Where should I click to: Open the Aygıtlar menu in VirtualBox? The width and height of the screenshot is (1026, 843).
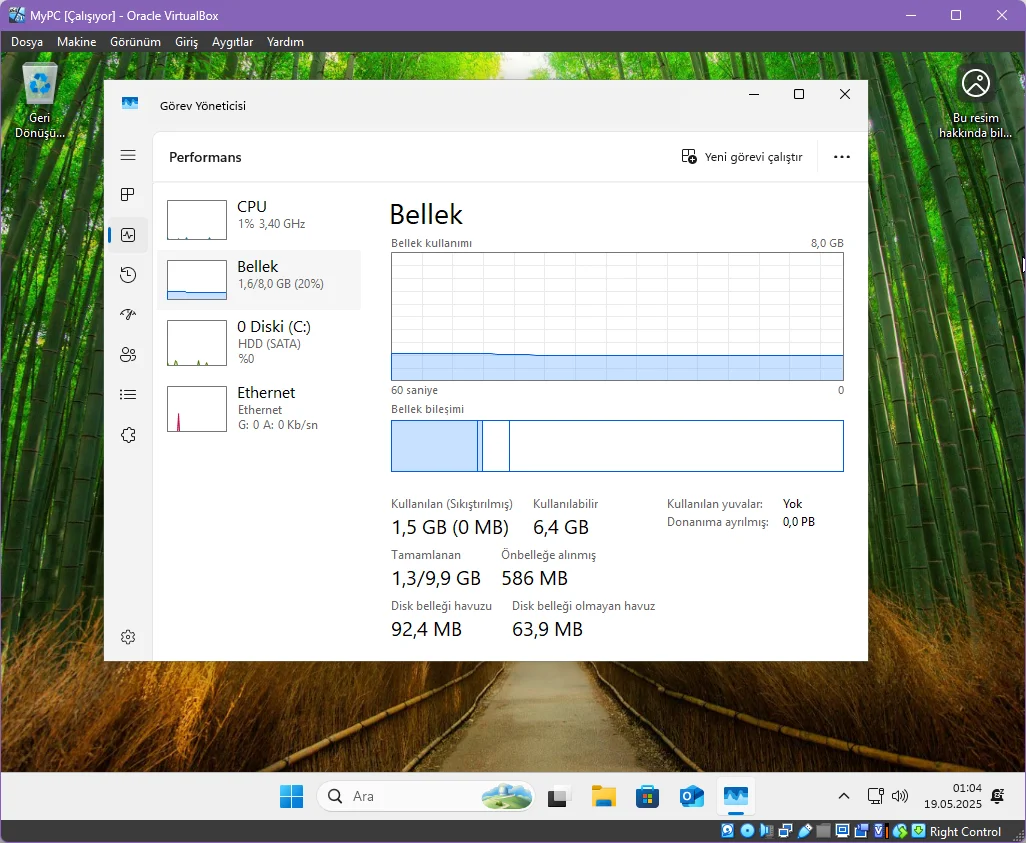232,42
